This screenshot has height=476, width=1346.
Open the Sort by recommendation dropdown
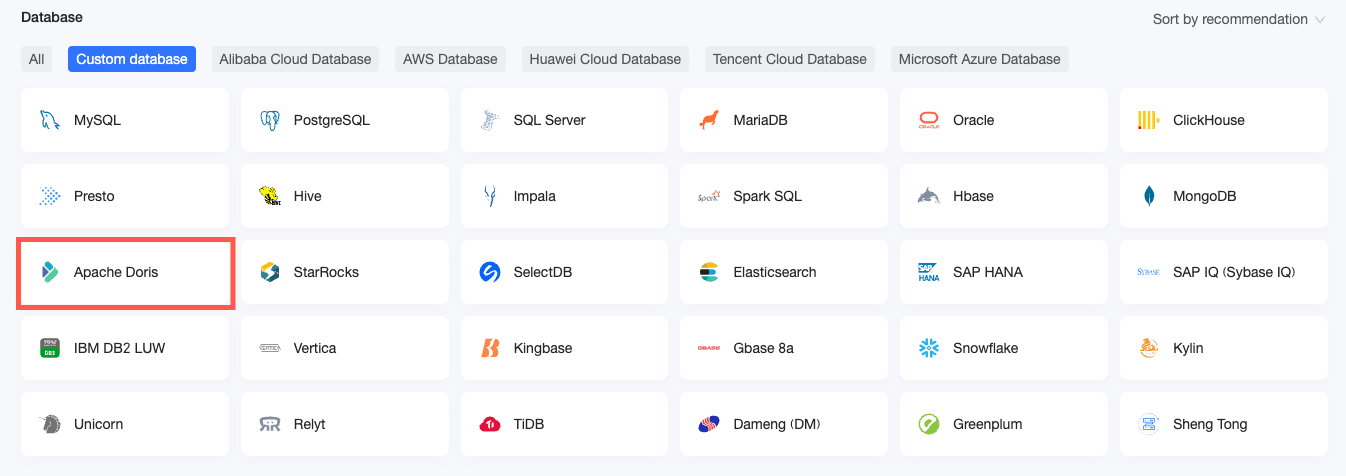(x=1238, y=19)
